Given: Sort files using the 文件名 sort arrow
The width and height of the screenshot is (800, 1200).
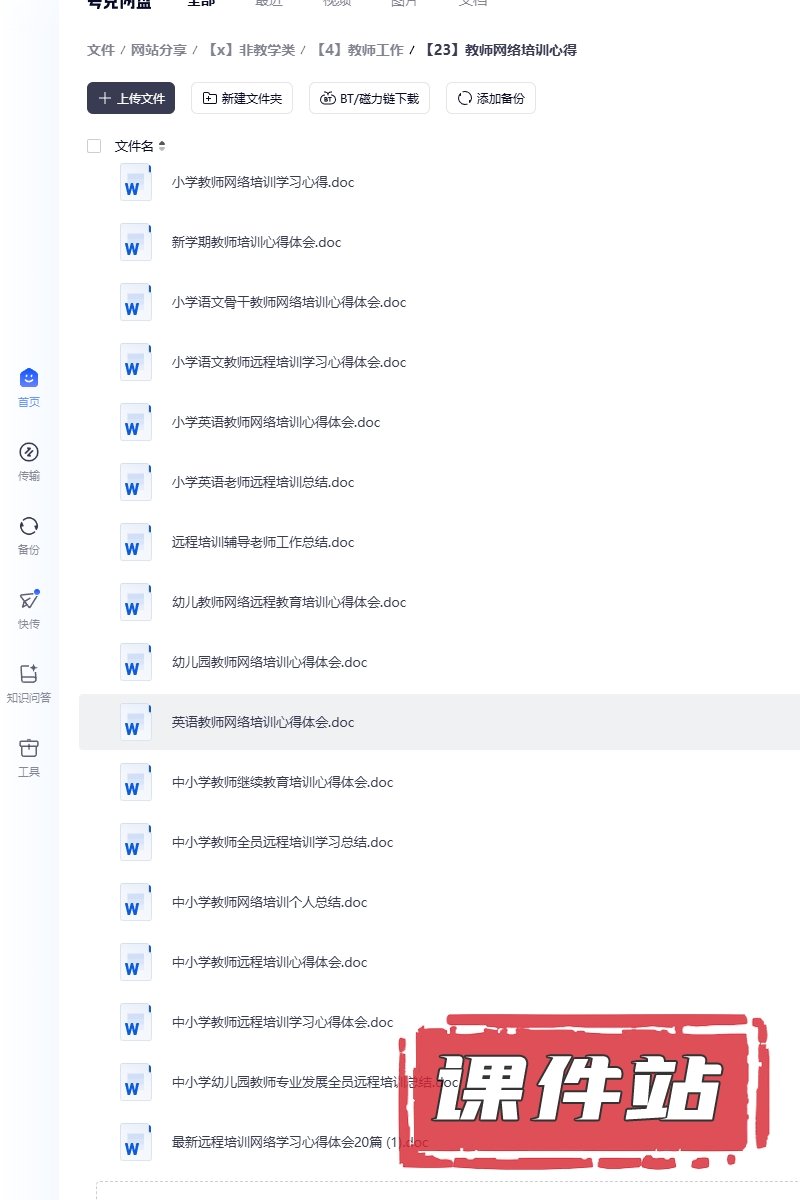Looking at the screenshot, I should click(x=162, y=146).
